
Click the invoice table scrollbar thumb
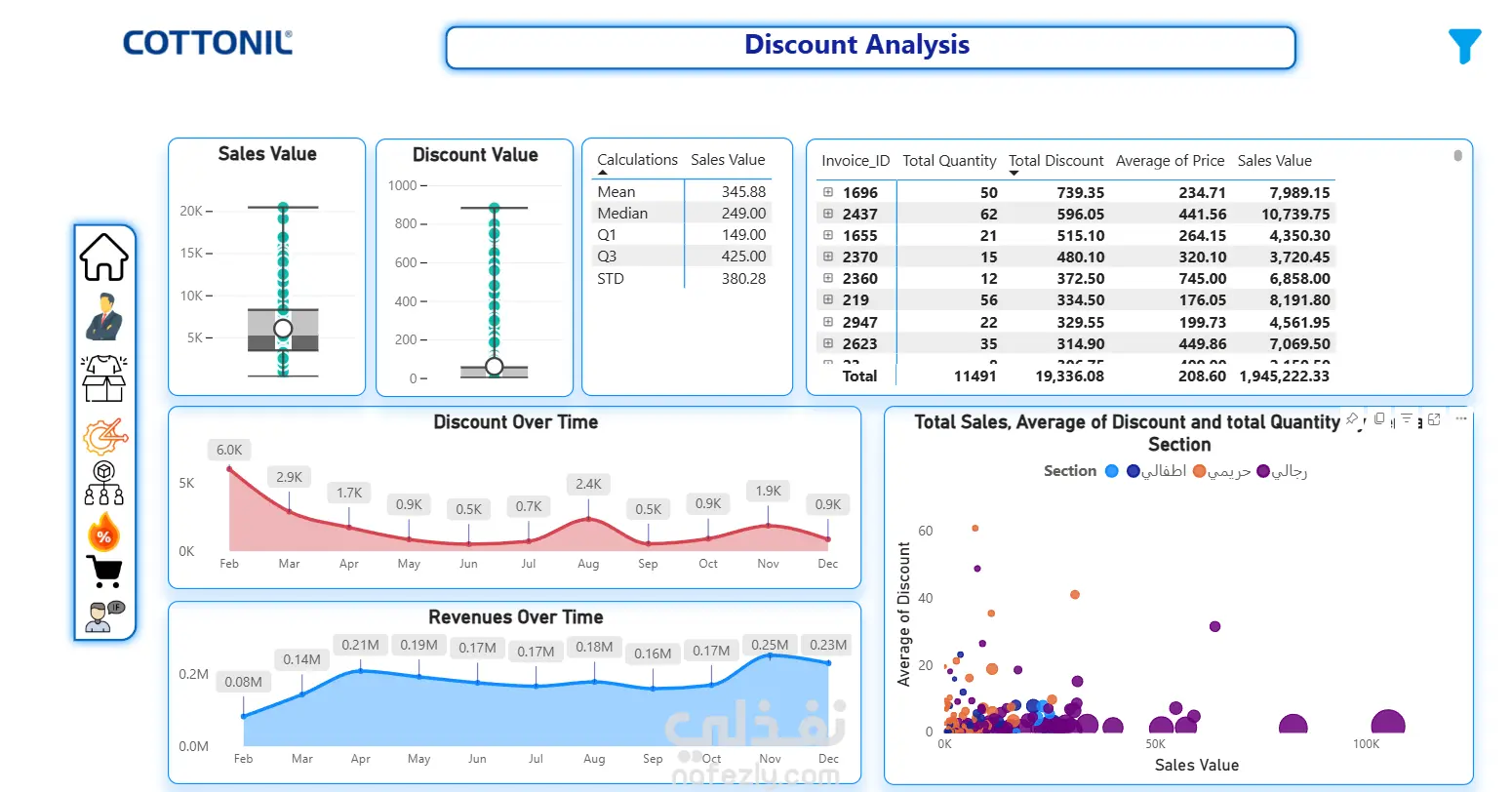click(x=1457, y=156)
